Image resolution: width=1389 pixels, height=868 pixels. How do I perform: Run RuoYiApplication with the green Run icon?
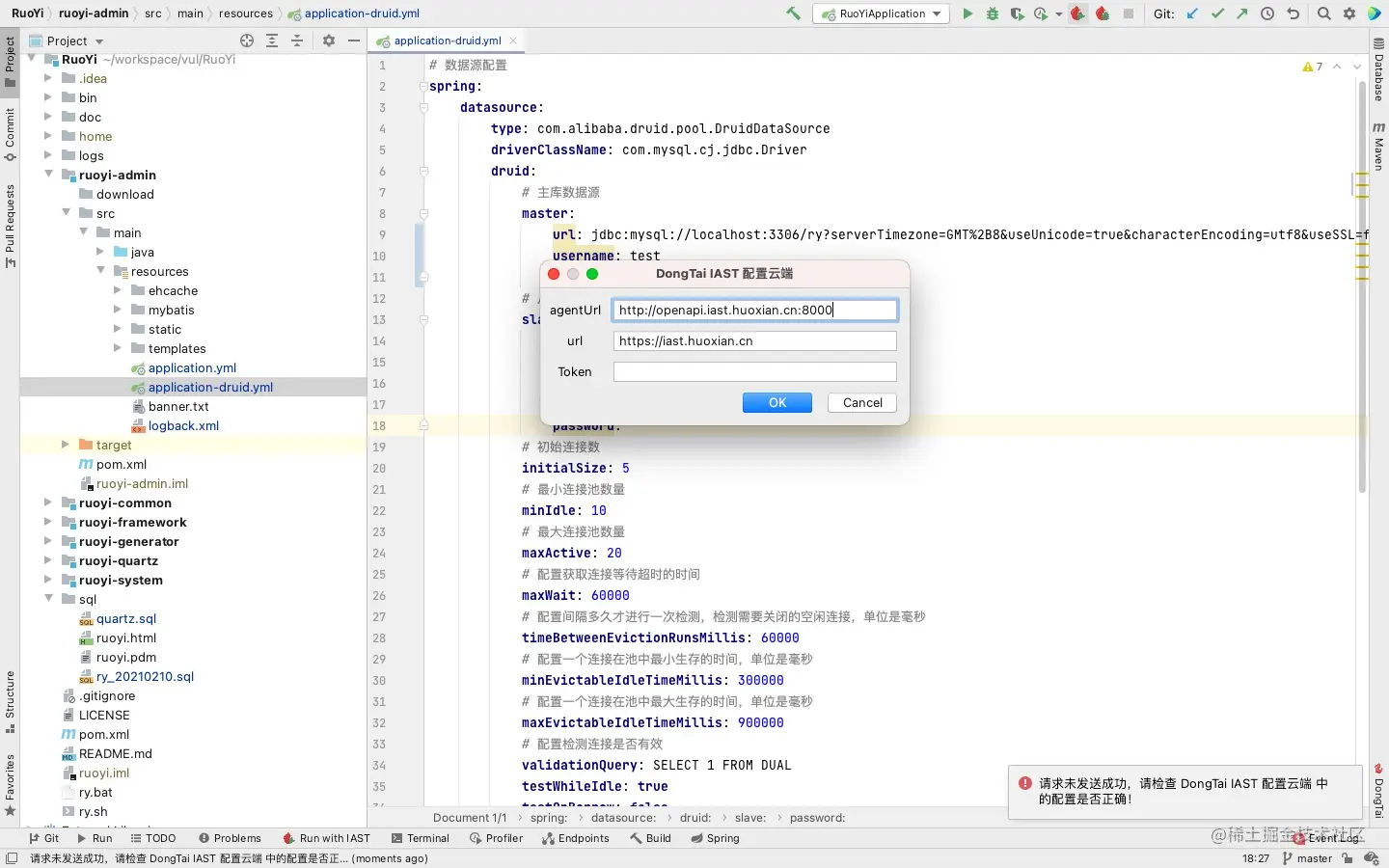pos(968,14)
